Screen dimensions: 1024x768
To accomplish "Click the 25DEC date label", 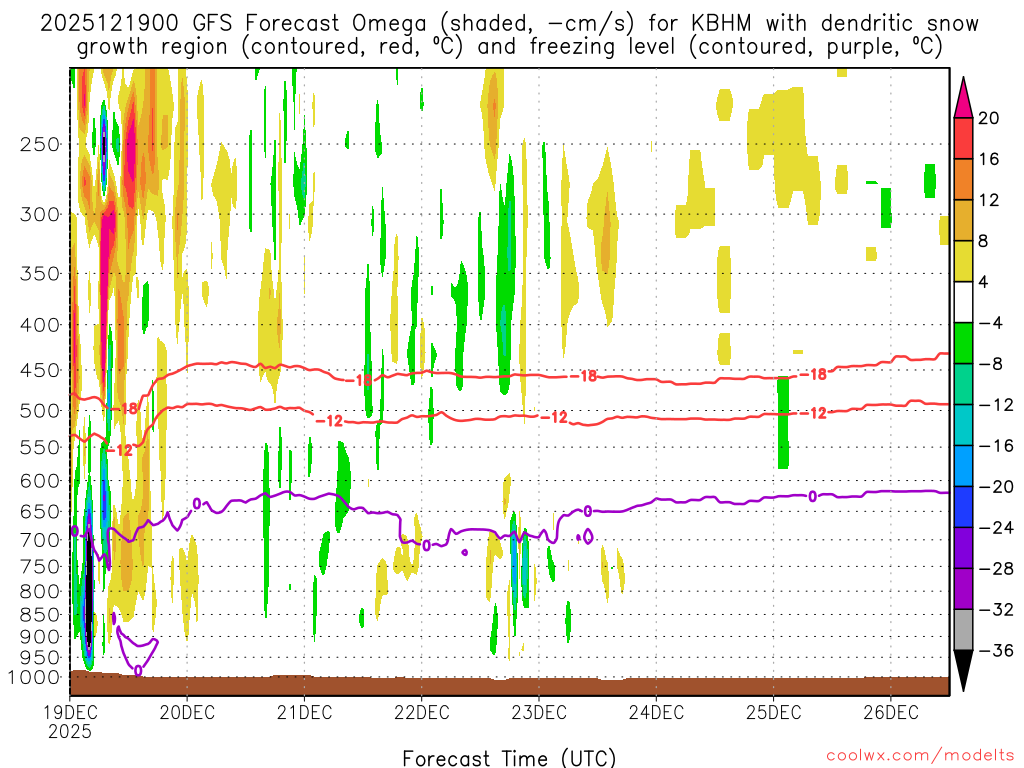I will pyautogui.click(x=773, y=712).
